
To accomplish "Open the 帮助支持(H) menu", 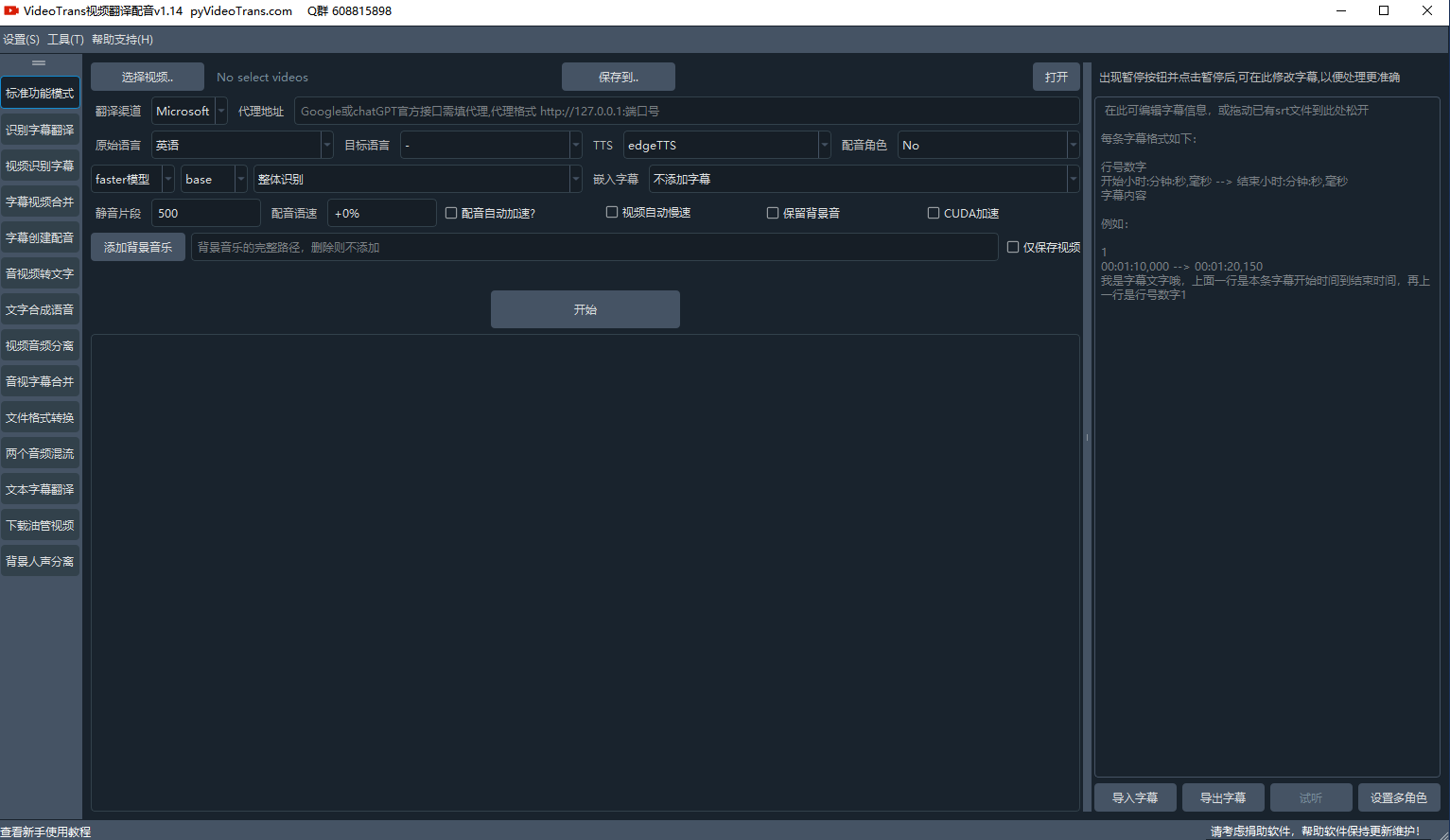I will pos(122,40).
